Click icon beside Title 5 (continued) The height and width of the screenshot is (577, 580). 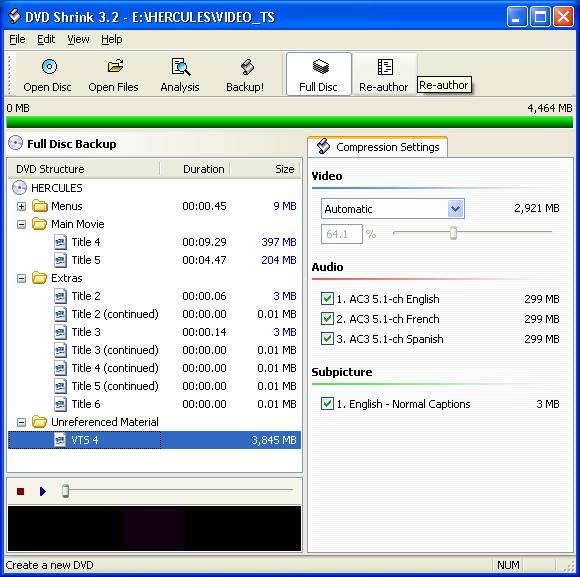tap(60, 386)
